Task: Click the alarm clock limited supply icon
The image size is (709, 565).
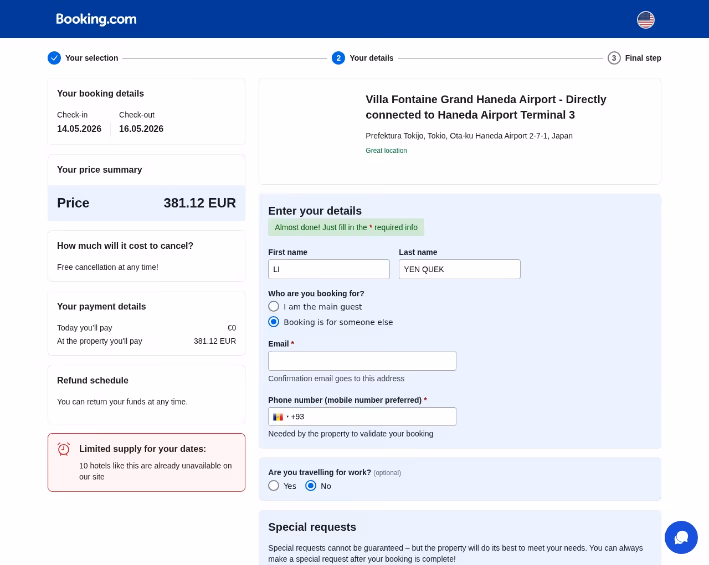Action: [64, 449]
